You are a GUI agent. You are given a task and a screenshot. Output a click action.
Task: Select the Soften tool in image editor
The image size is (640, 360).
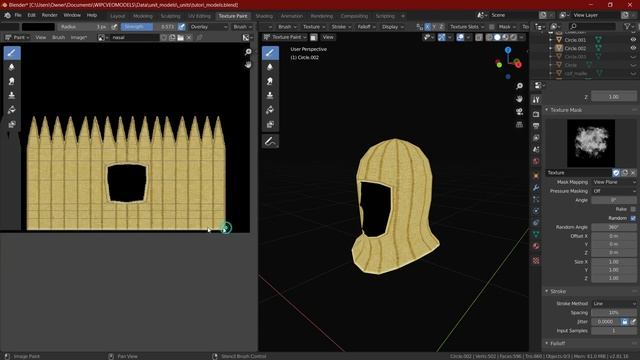point(12,67)
